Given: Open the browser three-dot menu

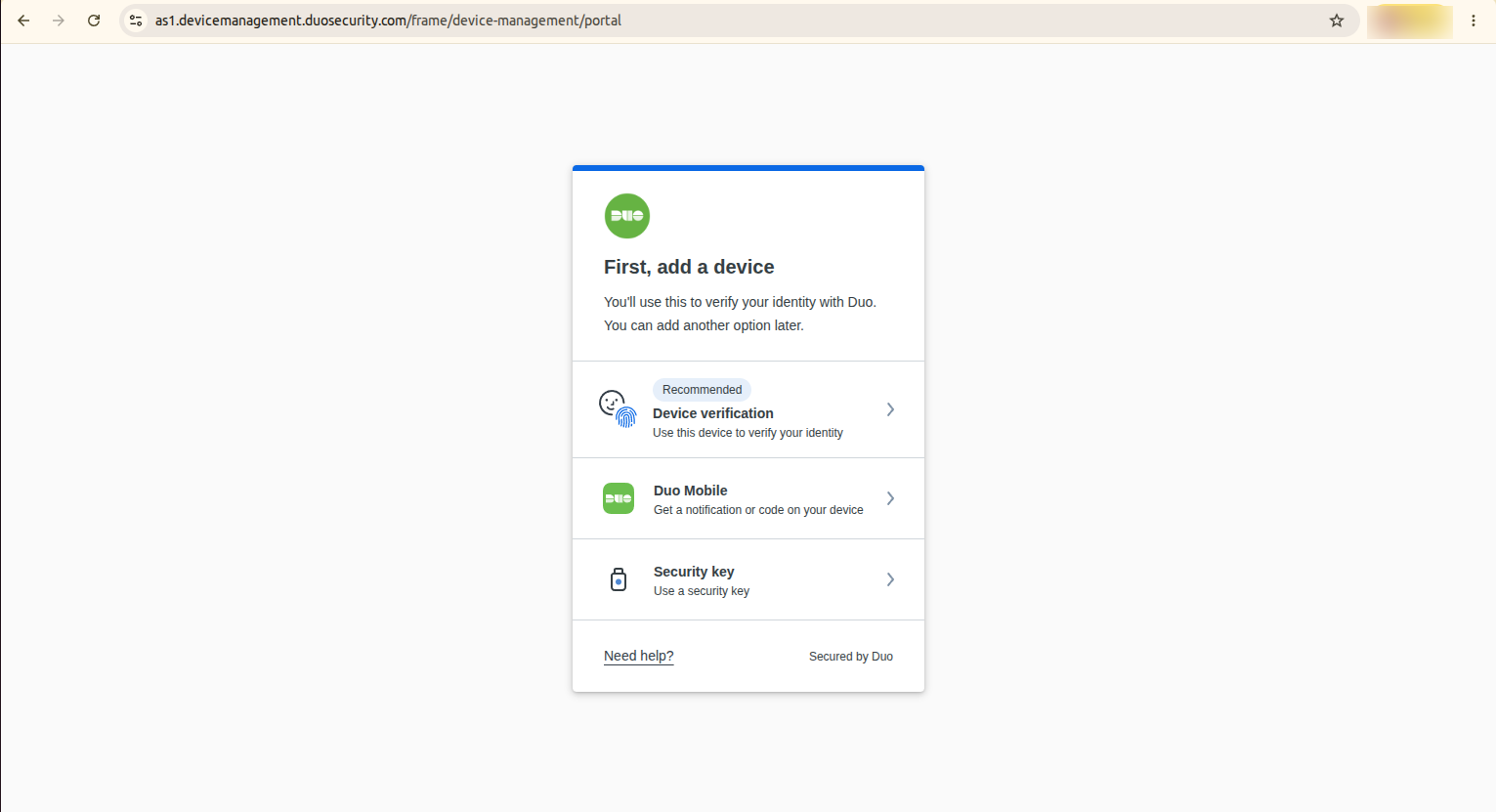Looking at the screenshot, I should tap(1474, 21).
